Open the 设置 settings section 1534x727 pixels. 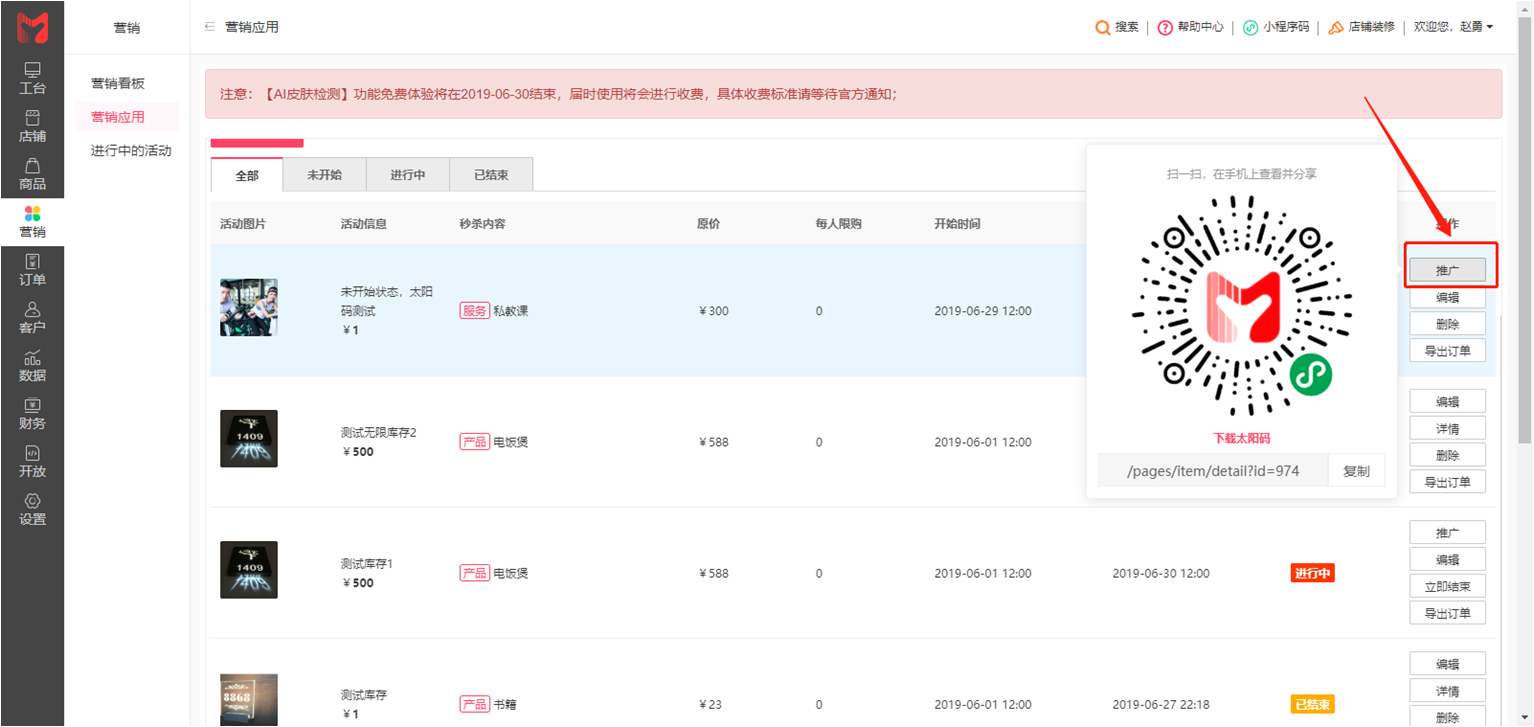point(32,511)
